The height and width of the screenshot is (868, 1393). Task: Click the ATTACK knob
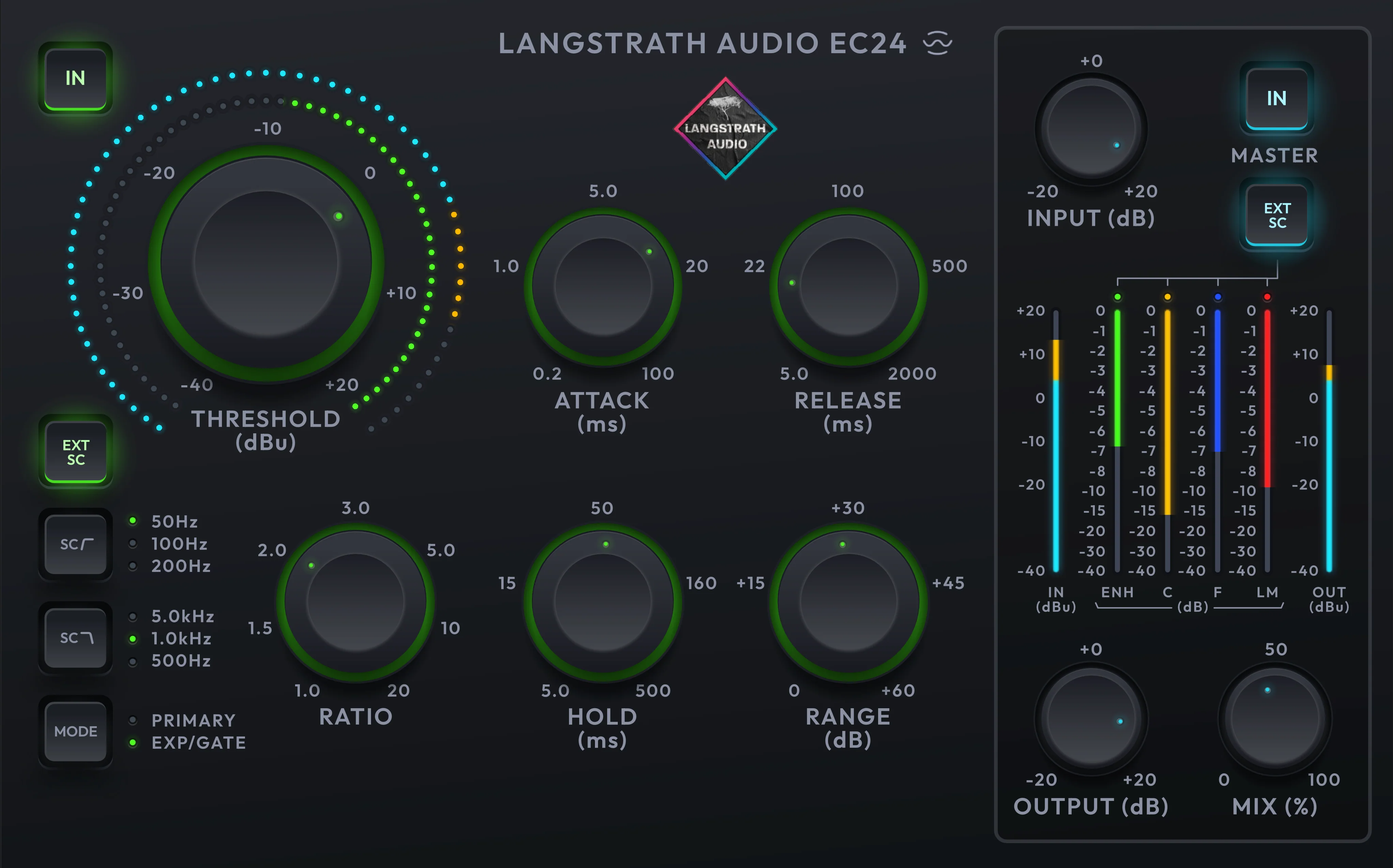[603, 286]
